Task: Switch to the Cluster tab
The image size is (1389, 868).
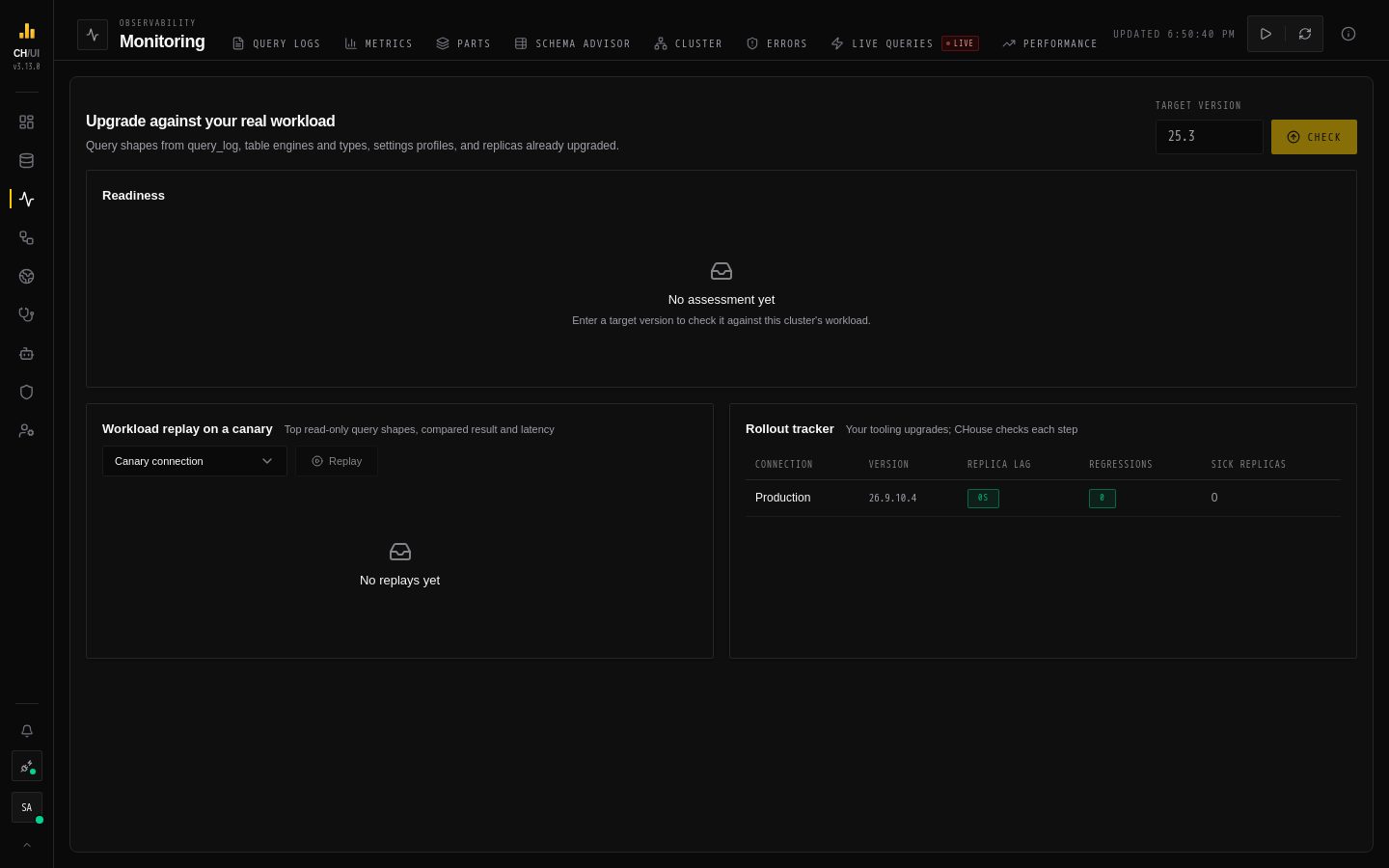Action: [x=688, y=43]
